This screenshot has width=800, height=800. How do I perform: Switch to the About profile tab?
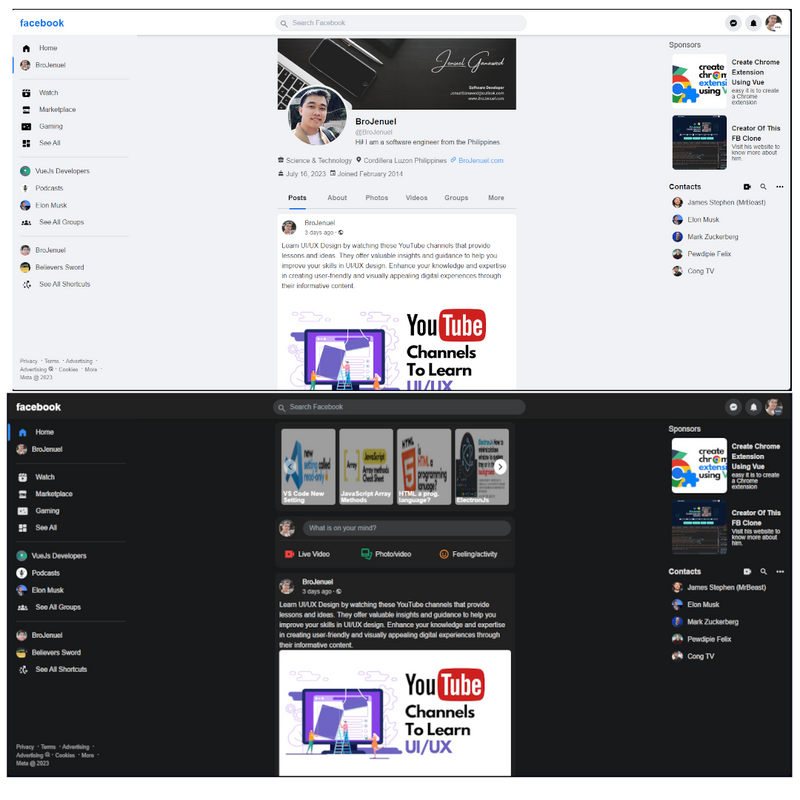pyautogui.click(x=337, y=198)
